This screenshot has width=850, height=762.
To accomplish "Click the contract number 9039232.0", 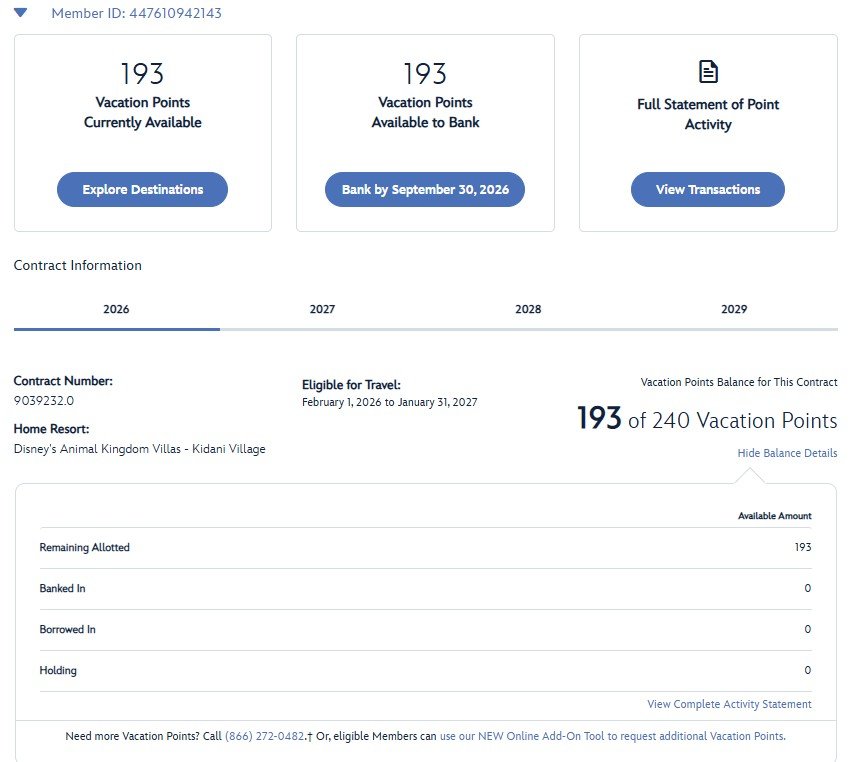I will click(44, 400).
